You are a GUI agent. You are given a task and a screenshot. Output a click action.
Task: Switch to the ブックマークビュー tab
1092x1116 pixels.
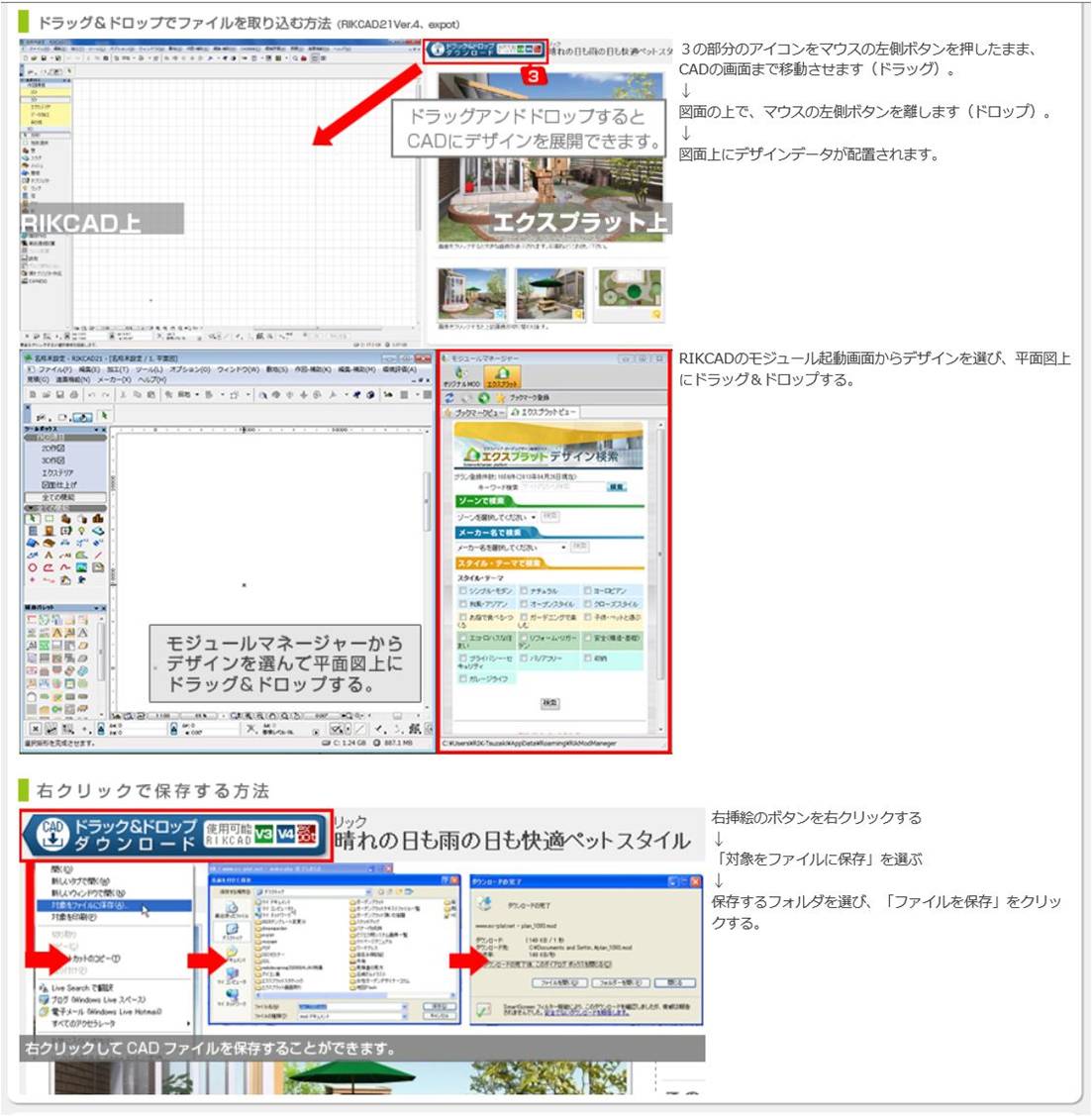(x=476, y=412)
